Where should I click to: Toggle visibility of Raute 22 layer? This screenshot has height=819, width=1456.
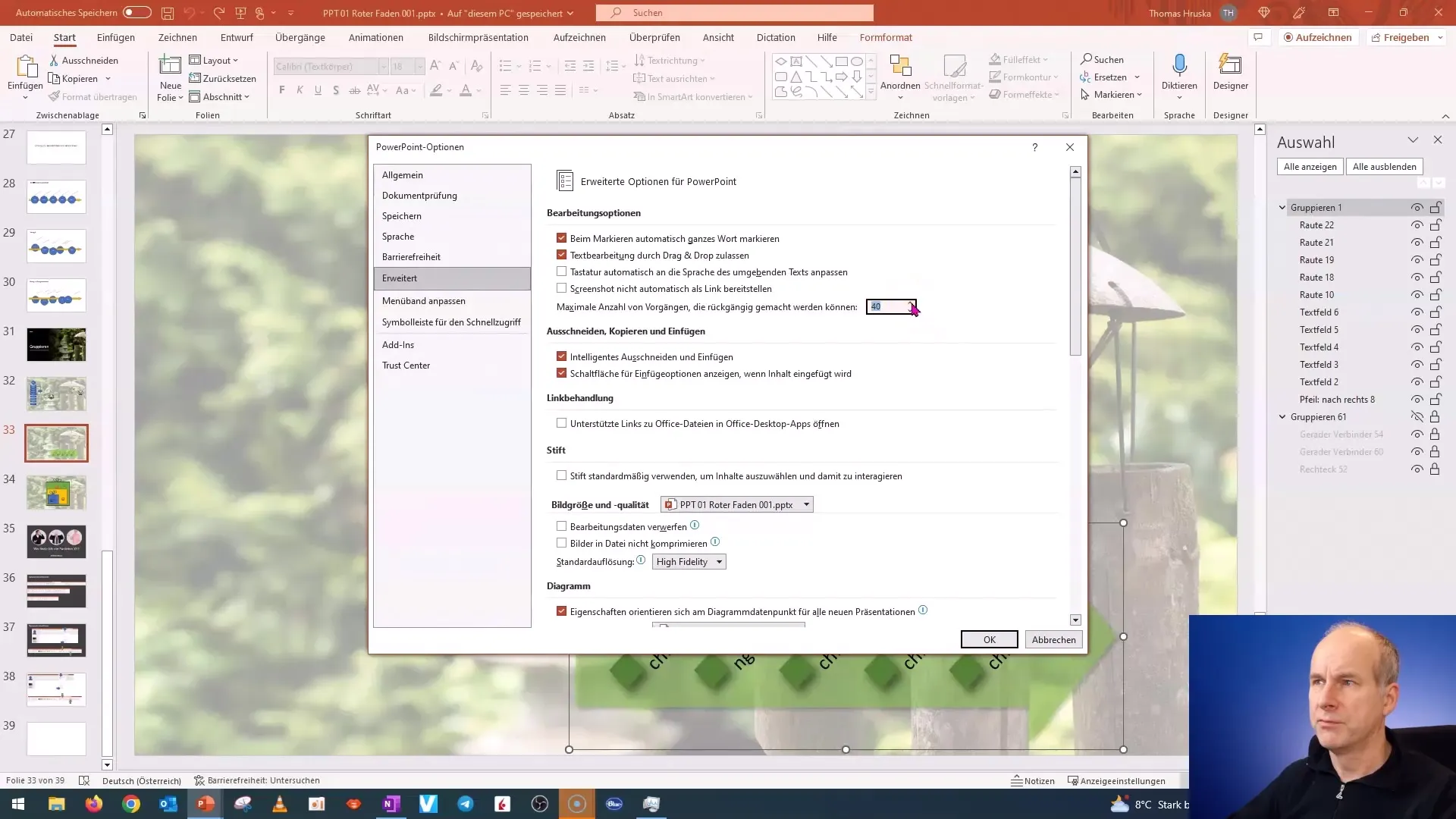tap(1416, 224)
